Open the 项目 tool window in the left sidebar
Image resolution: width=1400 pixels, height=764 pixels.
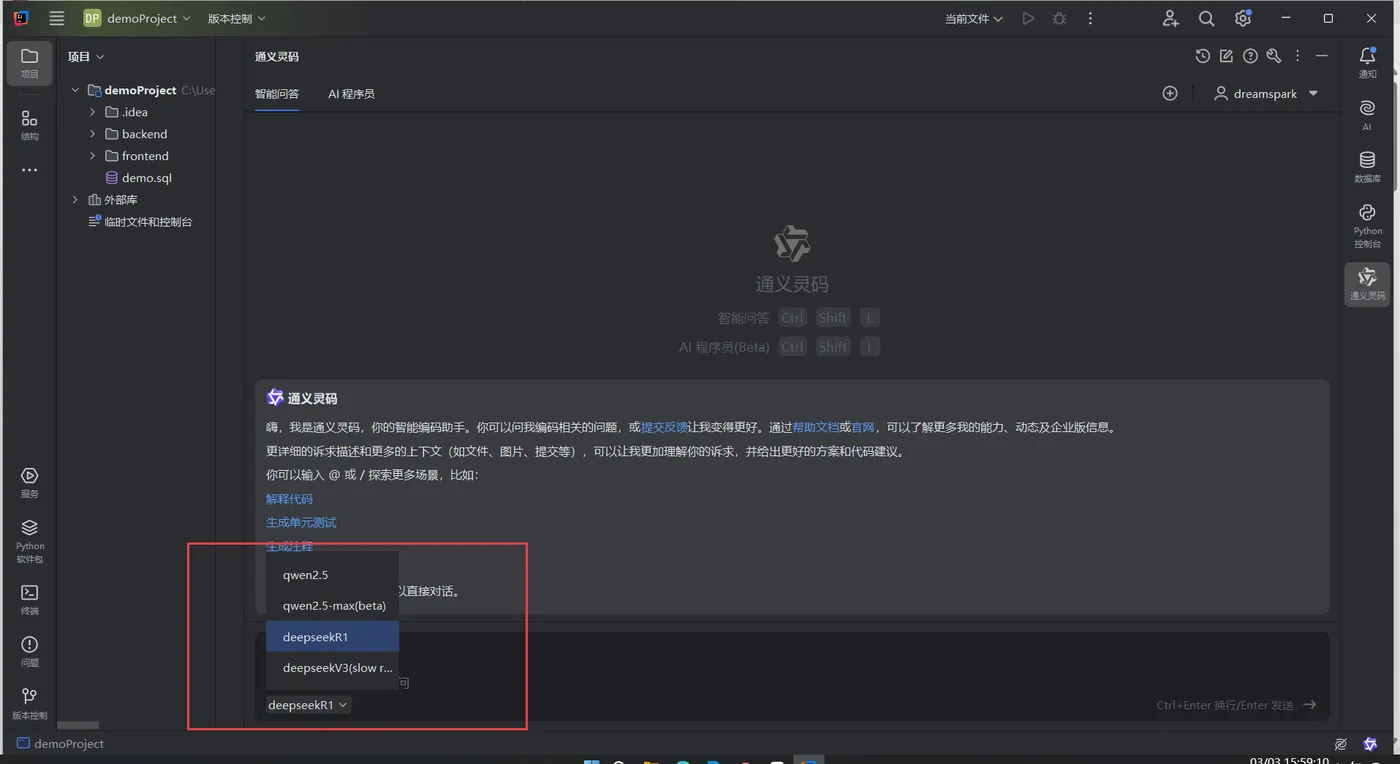(30, 62)
